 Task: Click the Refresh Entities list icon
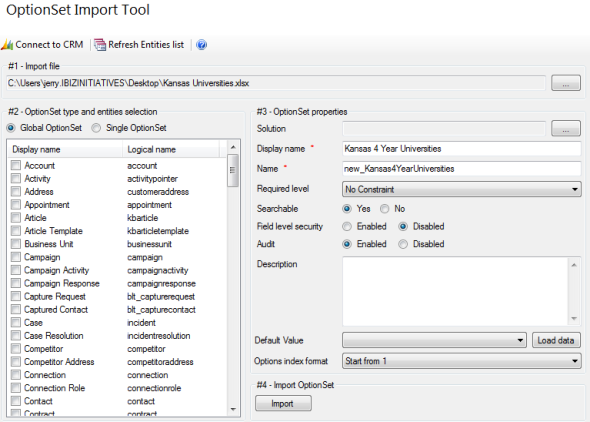[x=100, y=45]
